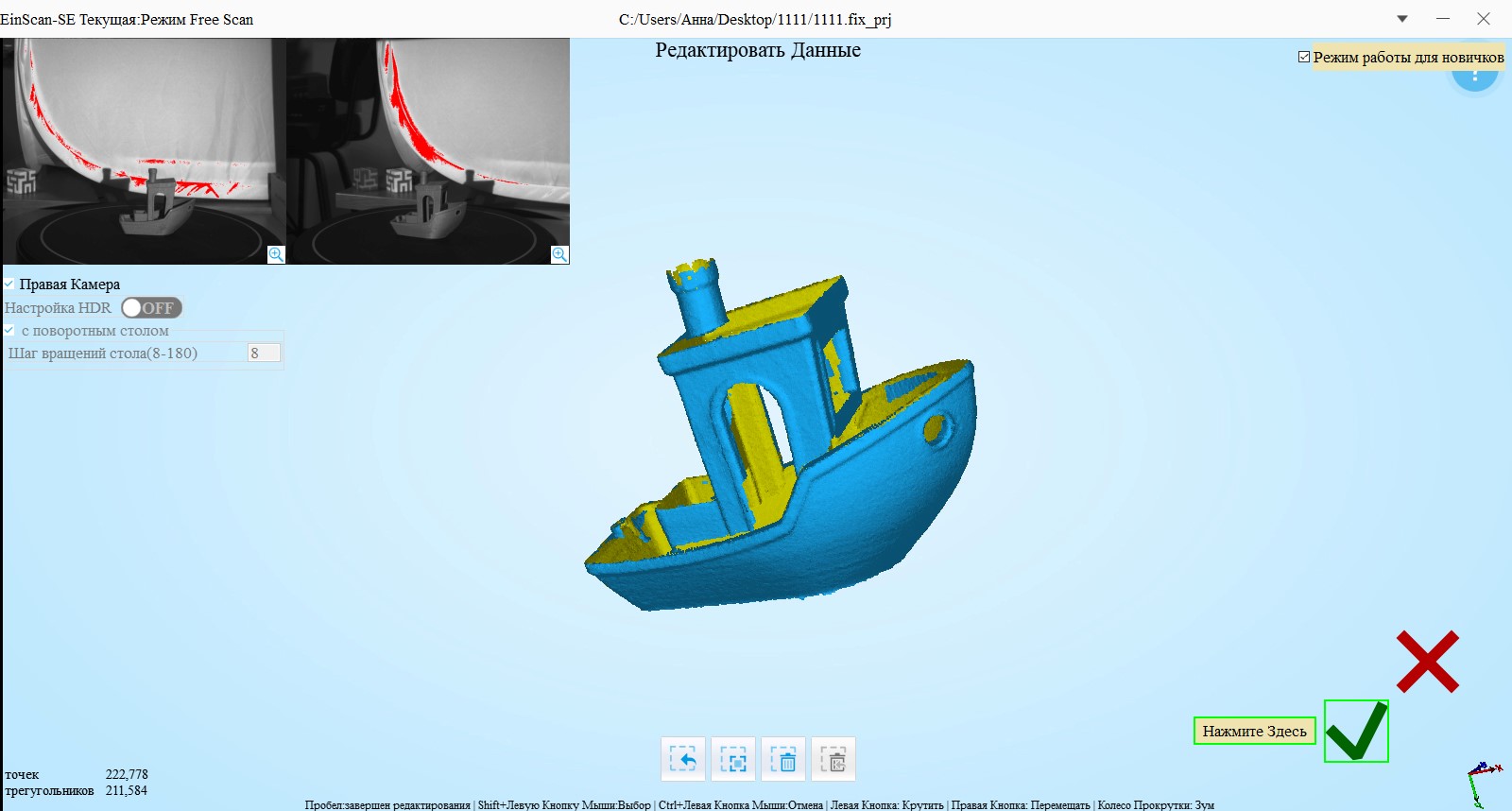This screenshot has height=811, width=1512.
Task: Click the points count value 222,778
Action: [x=127, y=774]
